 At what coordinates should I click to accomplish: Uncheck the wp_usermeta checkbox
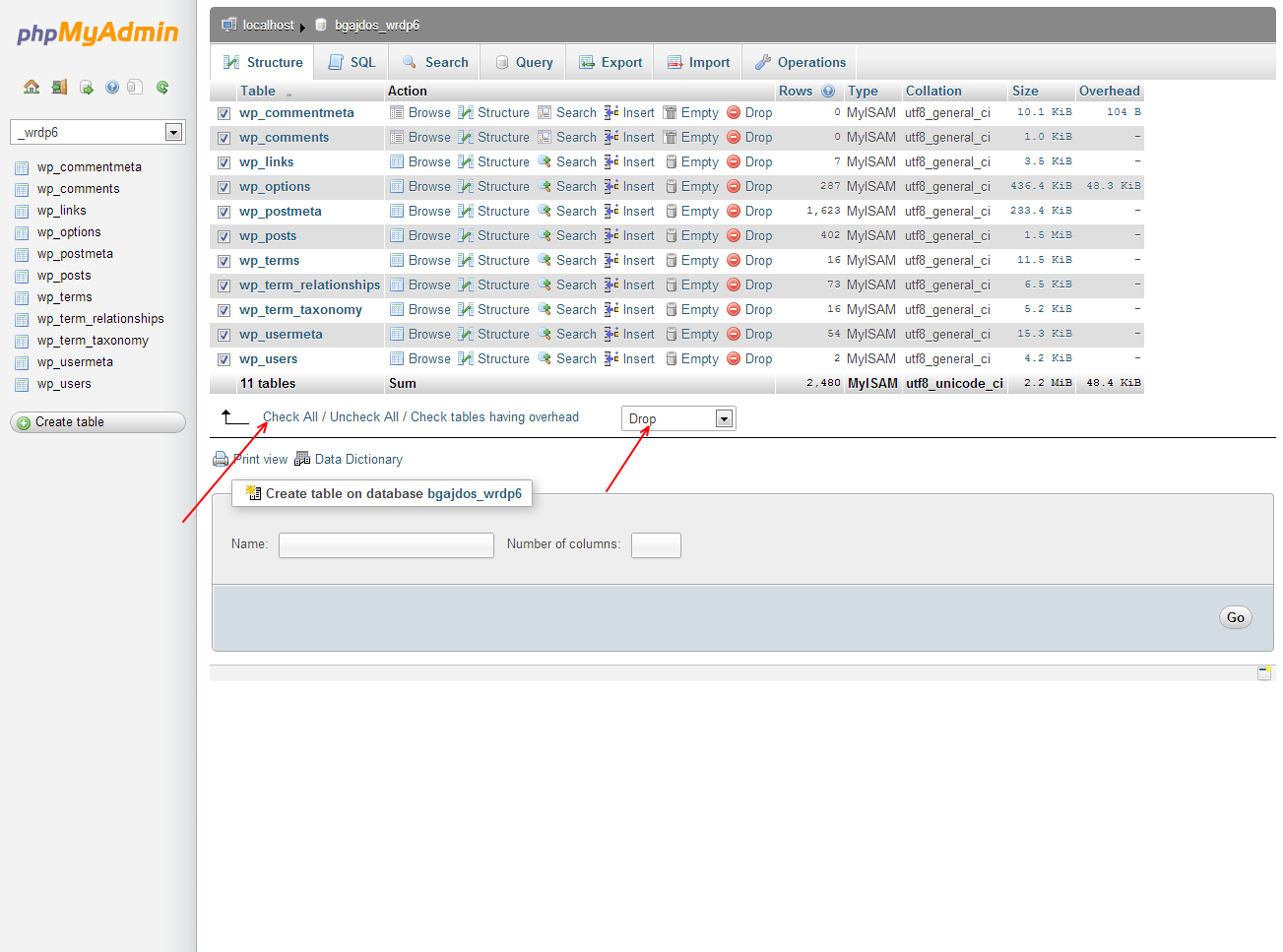225,335
